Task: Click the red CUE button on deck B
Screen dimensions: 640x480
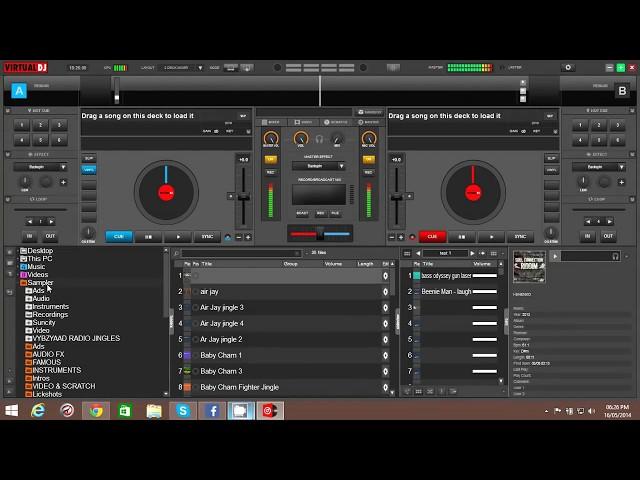Action: tap(432, 237)
